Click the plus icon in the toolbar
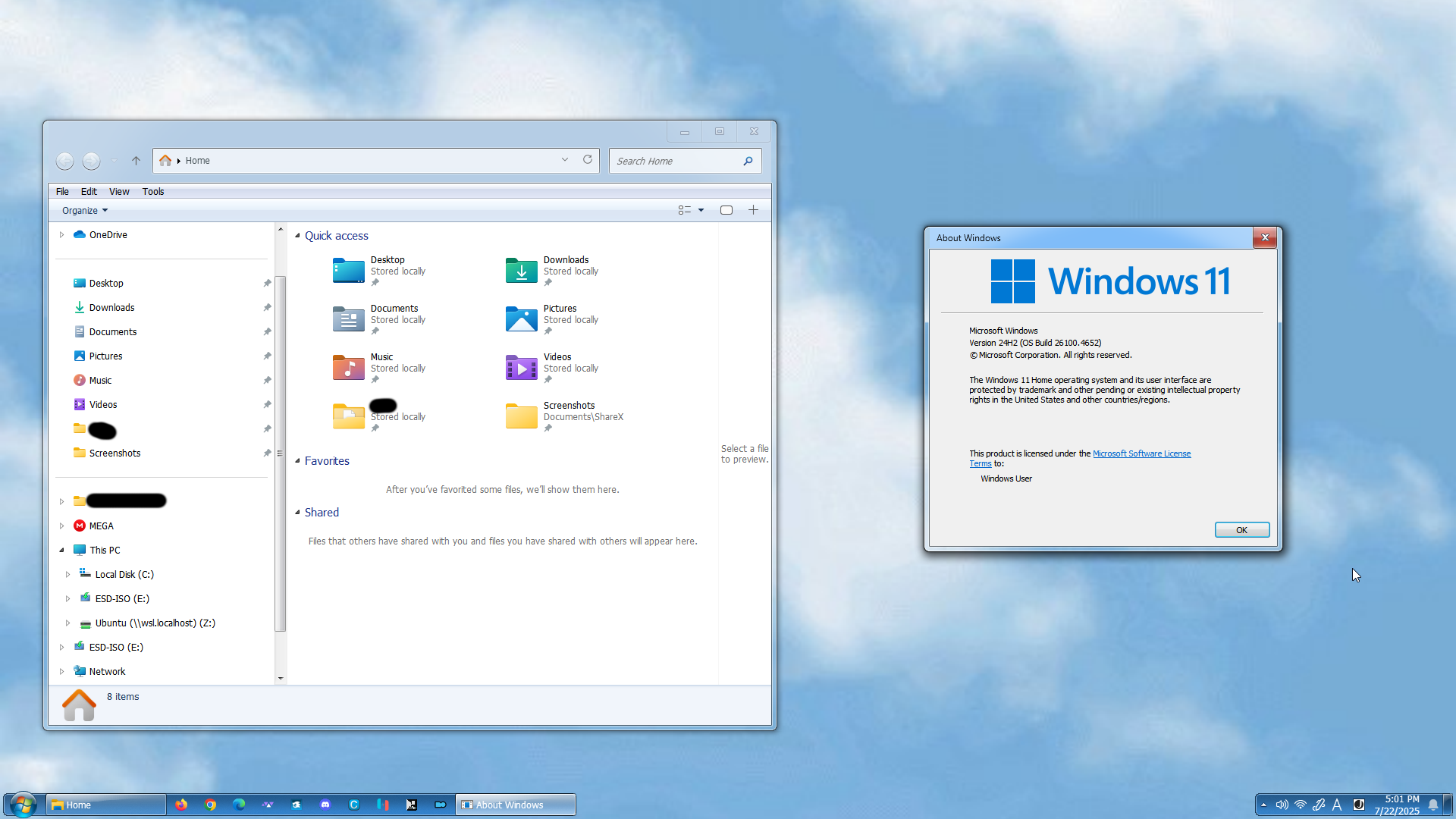 [754, 210]
